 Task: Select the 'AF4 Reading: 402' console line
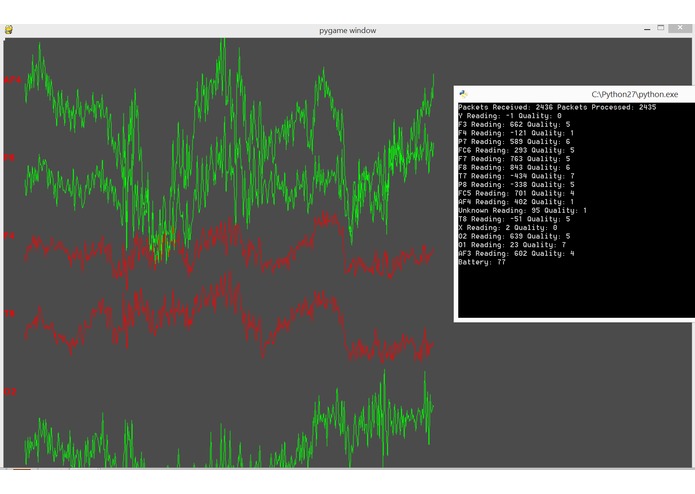click(x=516, y=202)
